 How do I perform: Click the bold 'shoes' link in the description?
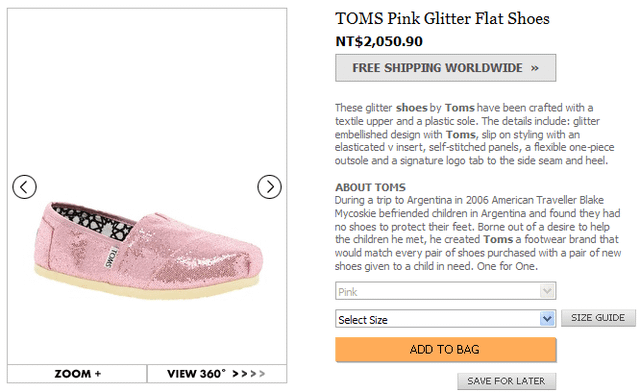coord(411,108)
